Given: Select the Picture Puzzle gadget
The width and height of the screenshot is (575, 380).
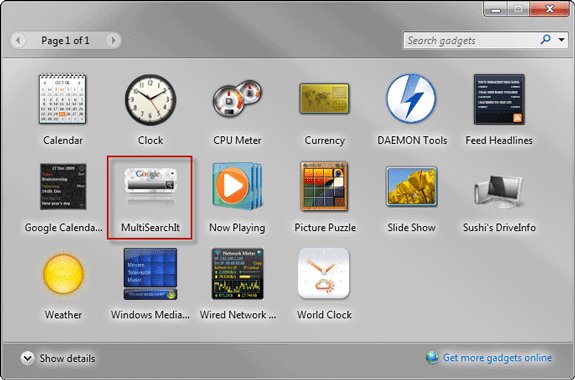Looking at the screenshot, I should [x=324, y=186].
